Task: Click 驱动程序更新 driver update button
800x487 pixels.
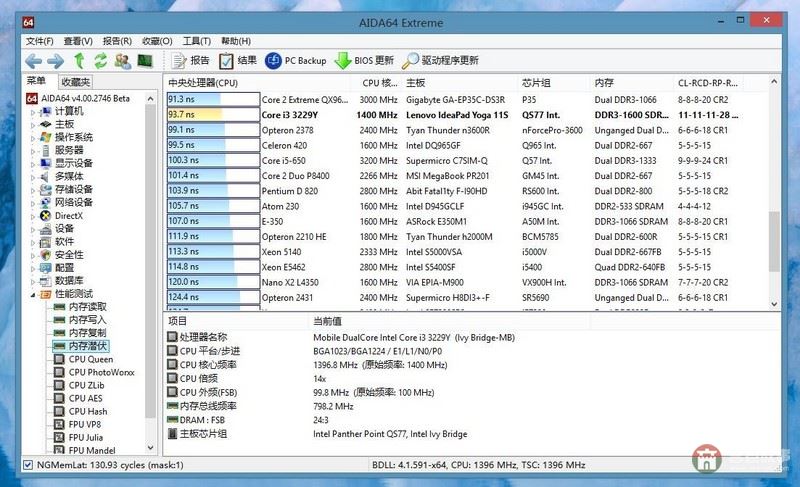Action: click(440, 61)
